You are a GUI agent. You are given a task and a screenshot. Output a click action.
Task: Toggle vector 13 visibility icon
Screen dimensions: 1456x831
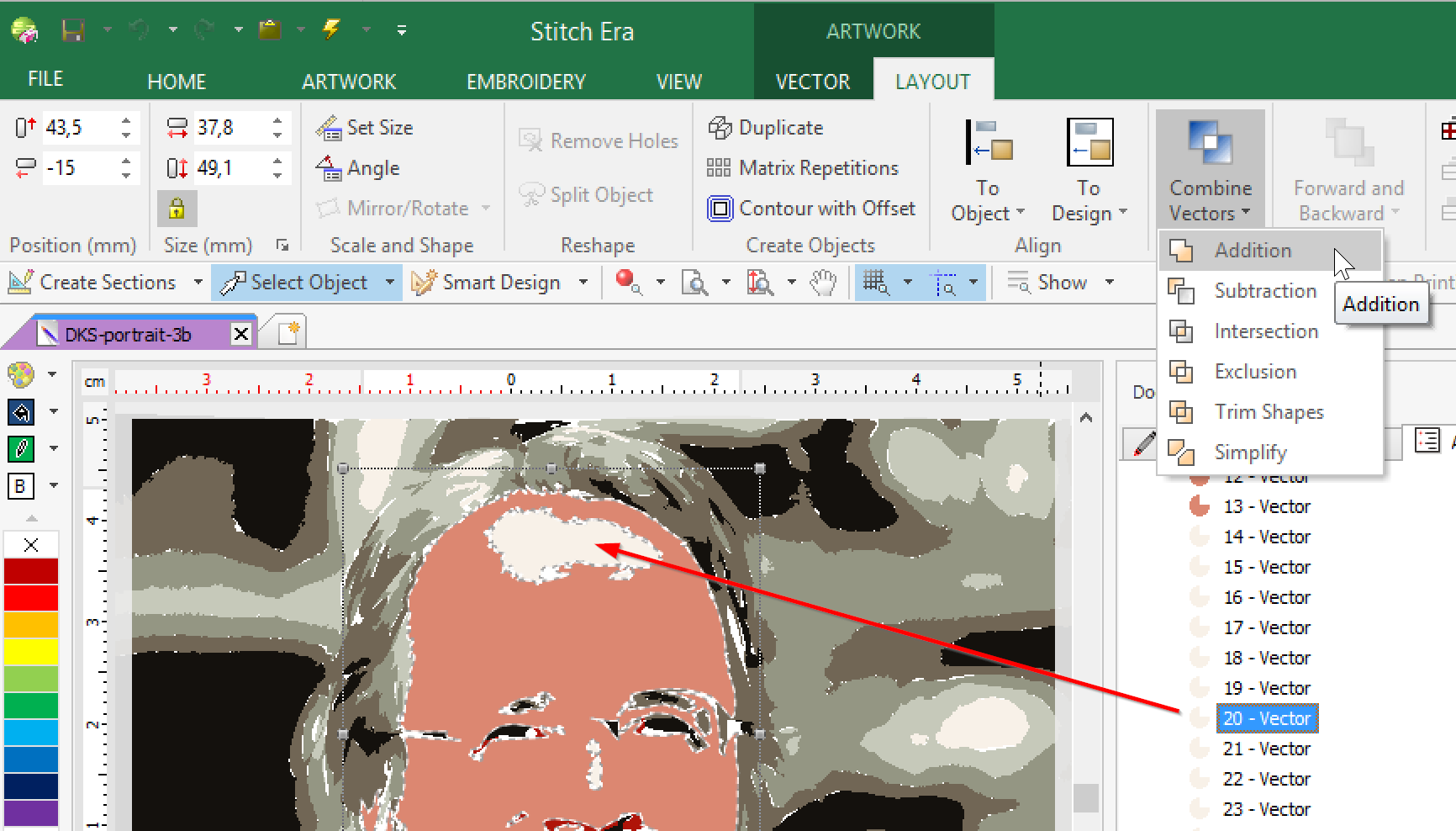[1200, 506]
